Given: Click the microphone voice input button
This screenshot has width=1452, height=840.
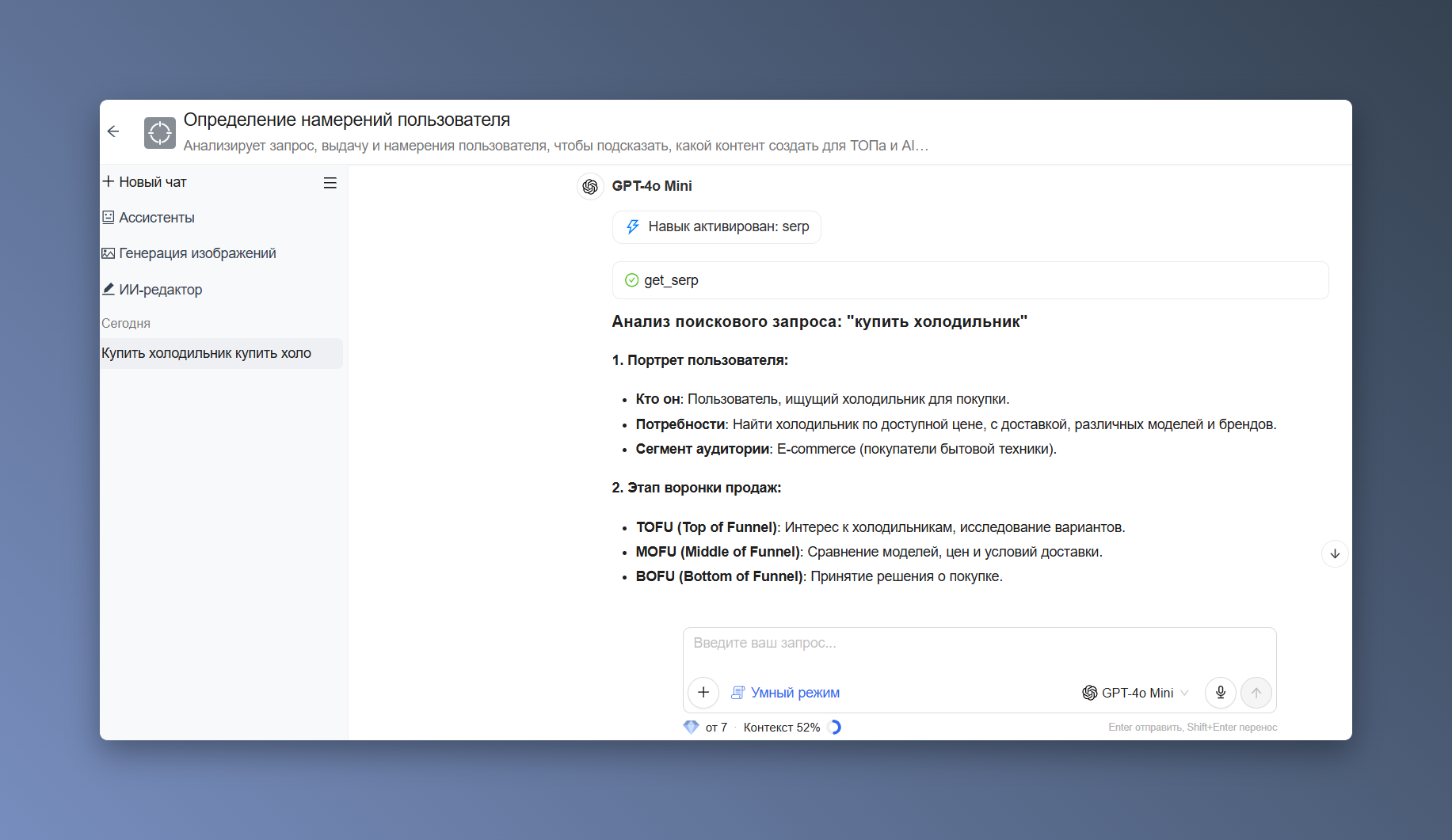Looking at the screenshot, I should click(1221, 693).
